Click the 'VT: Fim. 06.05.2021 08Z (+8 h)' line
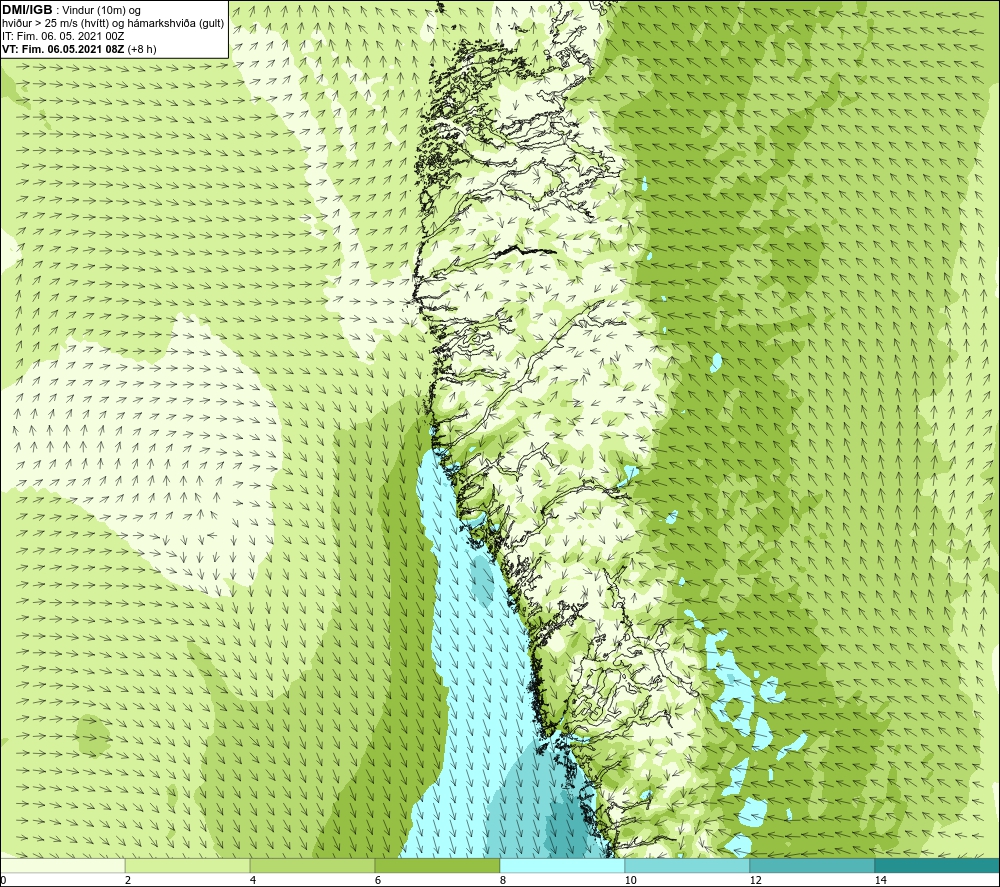 (x=79, y=49)
